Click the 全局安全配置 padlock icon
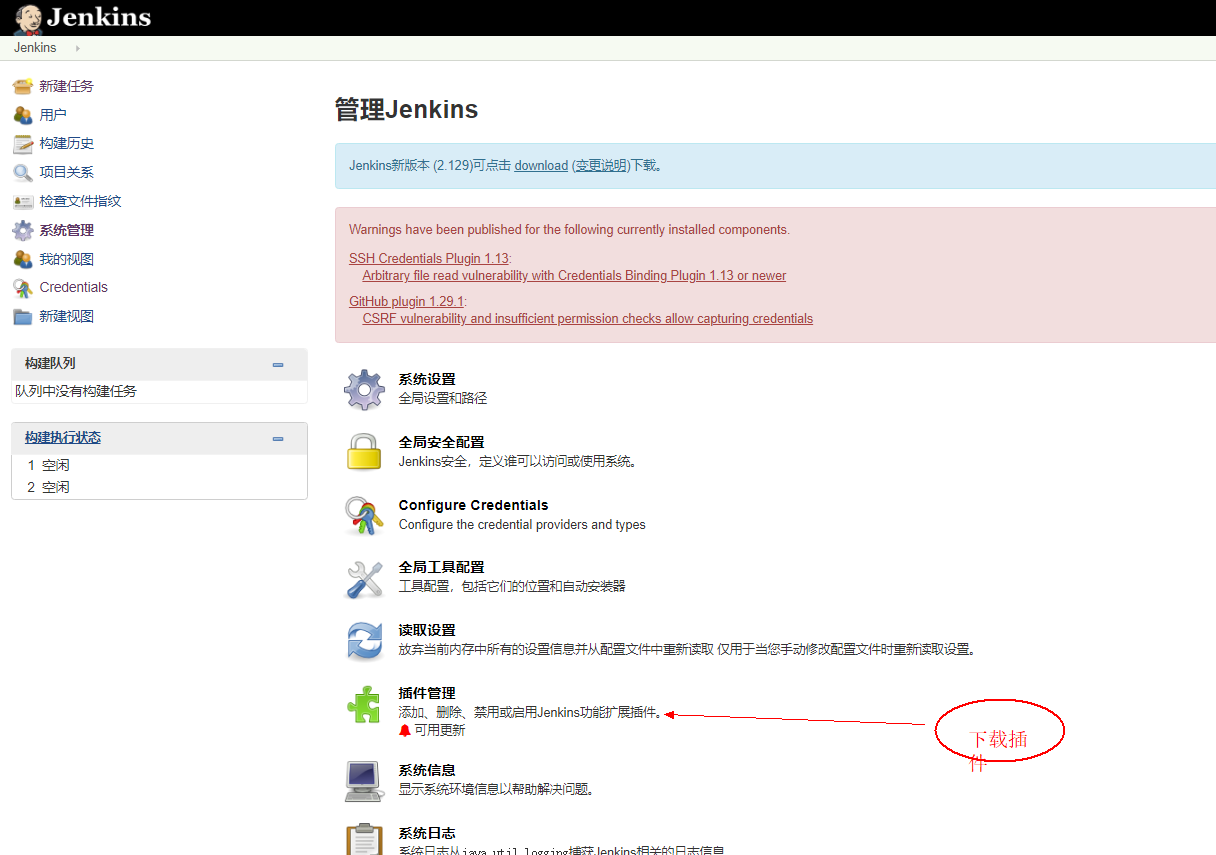1216x855 pixels. coord(364,452)
